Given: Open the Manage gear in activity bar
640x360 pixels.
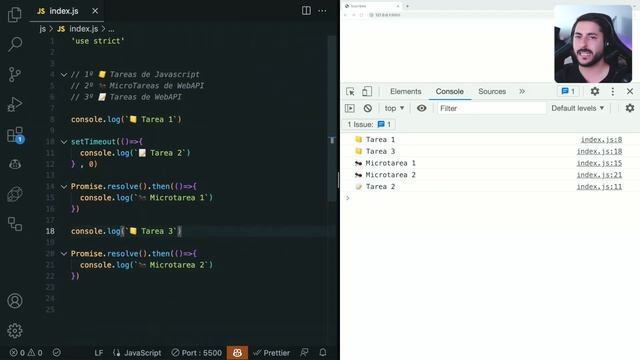Looking at the screenshot, I should pos(15,331).
